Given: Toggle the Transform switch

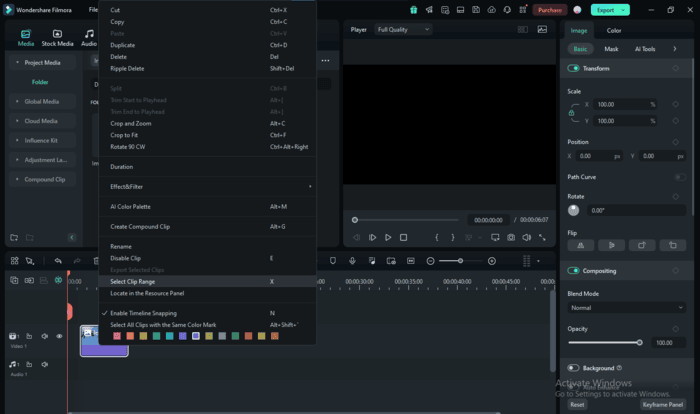Looking at the screenshot, I should 573,68.
